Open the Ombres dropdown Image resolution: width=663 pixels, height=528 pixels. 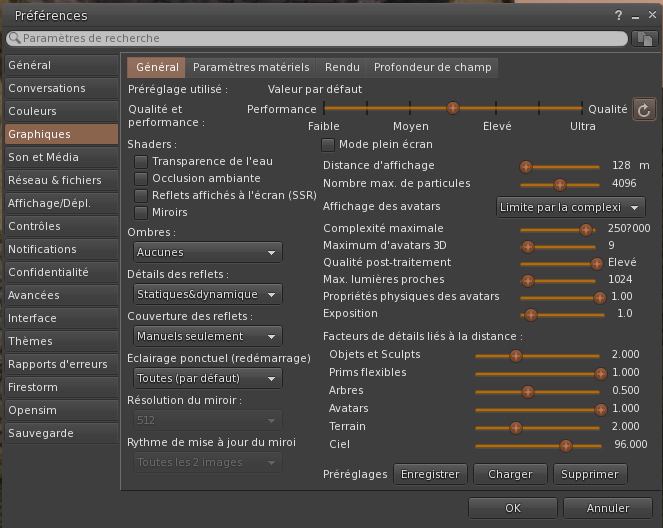pos(205,253)
